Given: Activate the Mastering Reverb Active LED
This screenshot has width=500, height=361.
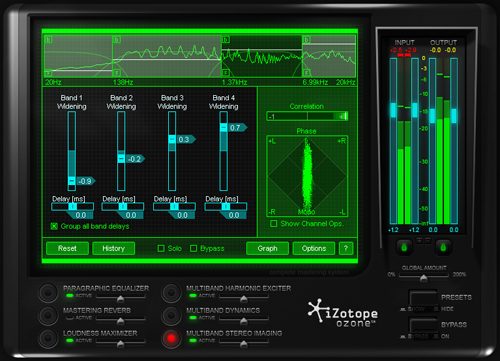Looking at the screenshot, I should point(70,318).
